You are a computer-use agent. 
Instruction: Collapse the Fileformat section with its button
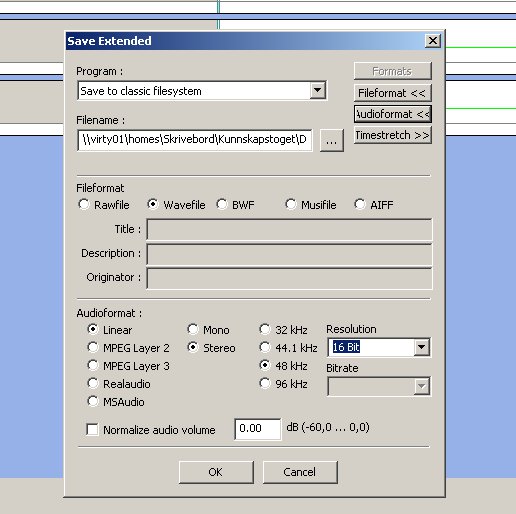[x=393, y=93]
